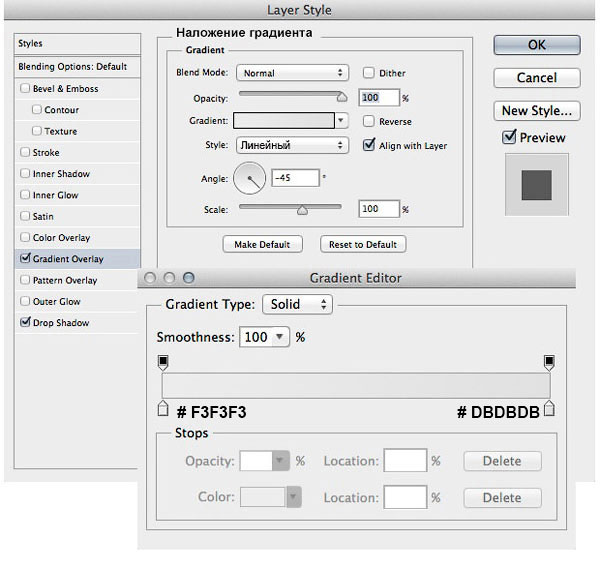Viewport: 600px width, 569px height.
Task: Click the Smoothness value field
Action: [x=256, y=337]
